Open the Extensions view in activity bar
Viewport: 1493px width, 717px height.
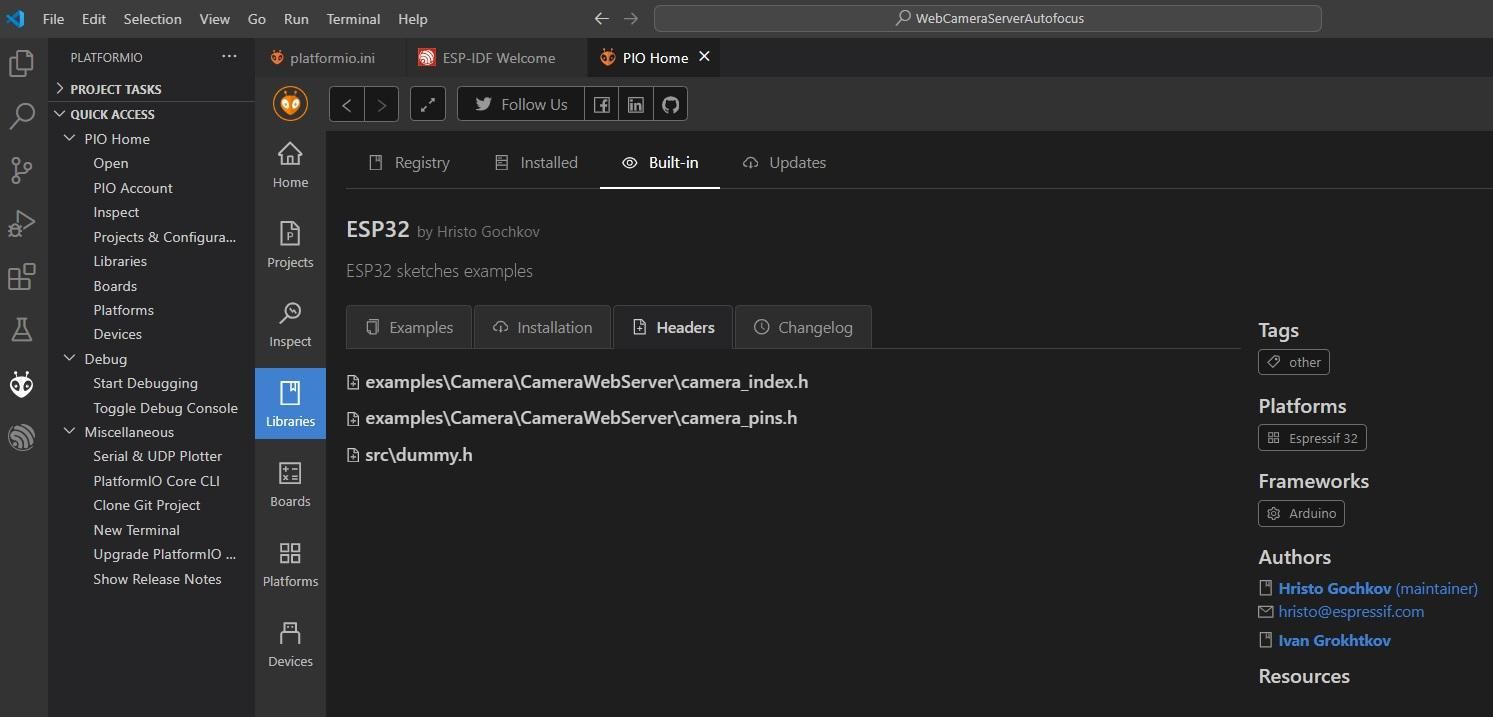pyautogui.click(x=21, y=276)
